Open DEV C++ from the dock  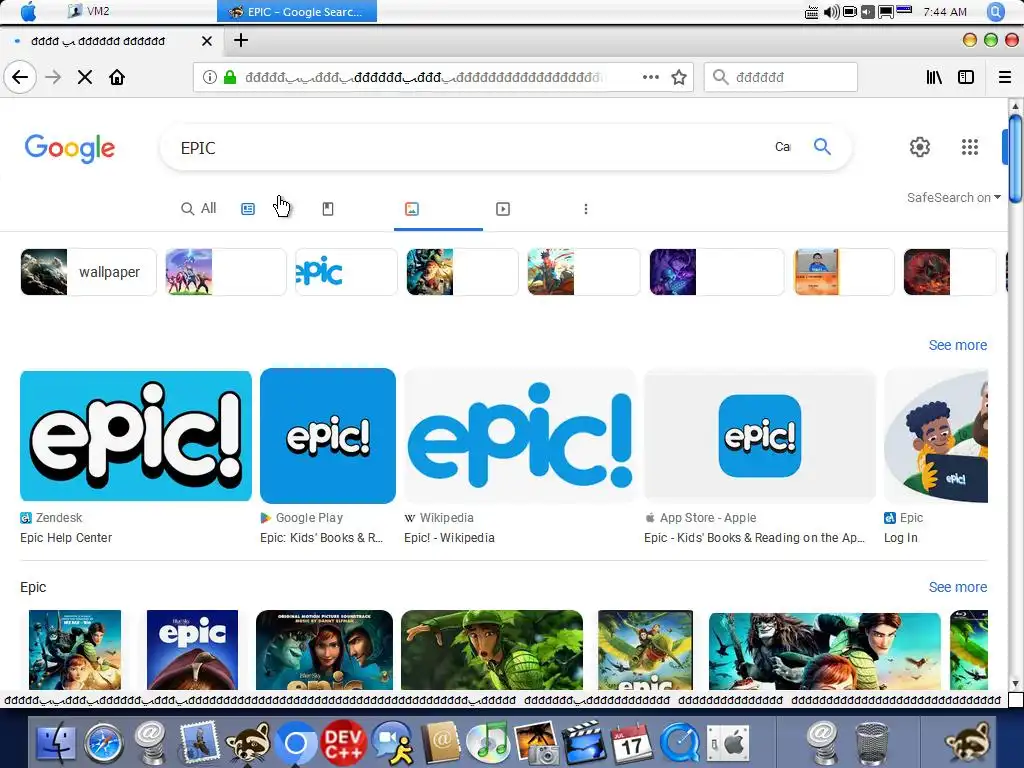click(x=344, y=743)
